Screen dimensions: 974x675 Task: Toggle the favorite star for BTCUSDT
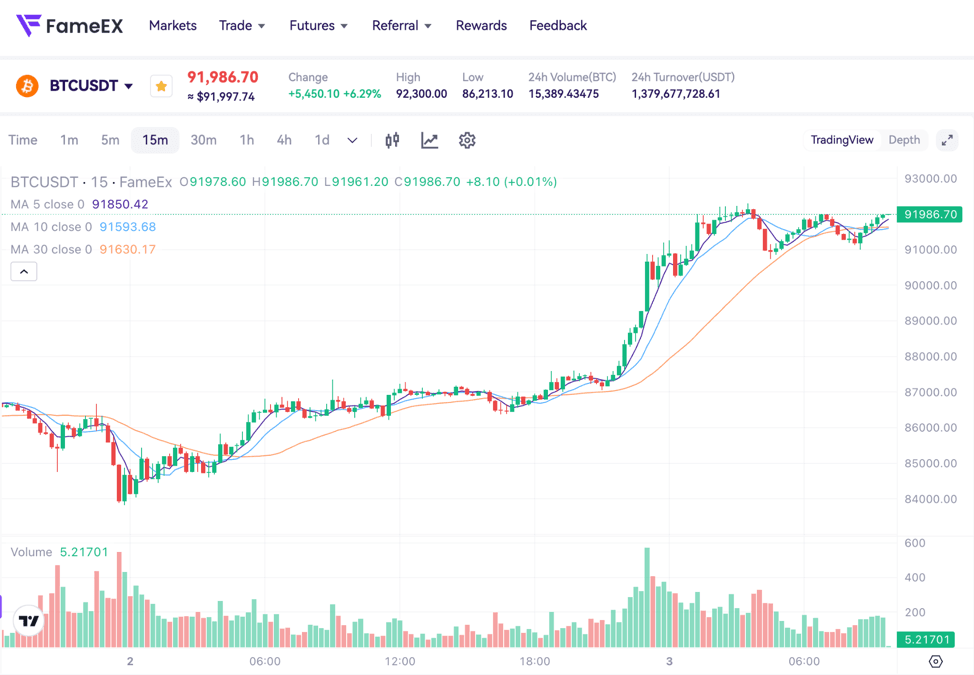(161, 86)
